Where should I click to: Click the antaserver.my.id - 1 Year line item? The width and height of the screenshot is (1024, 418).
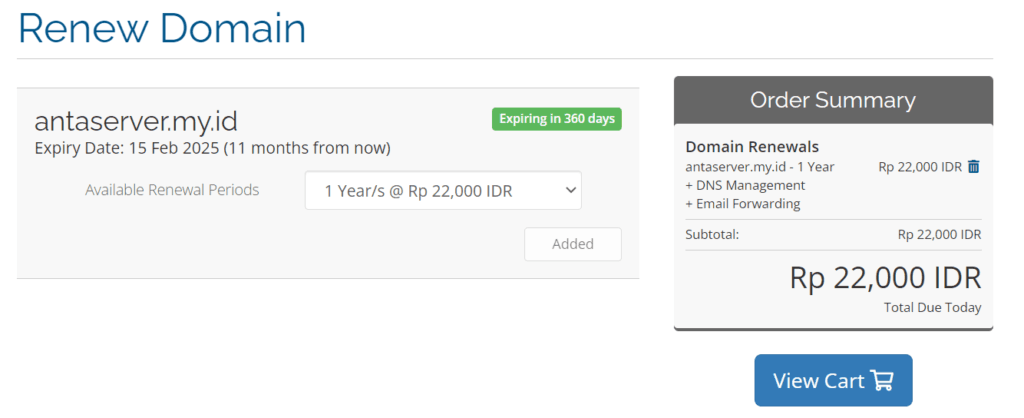[x=760, y=167]
